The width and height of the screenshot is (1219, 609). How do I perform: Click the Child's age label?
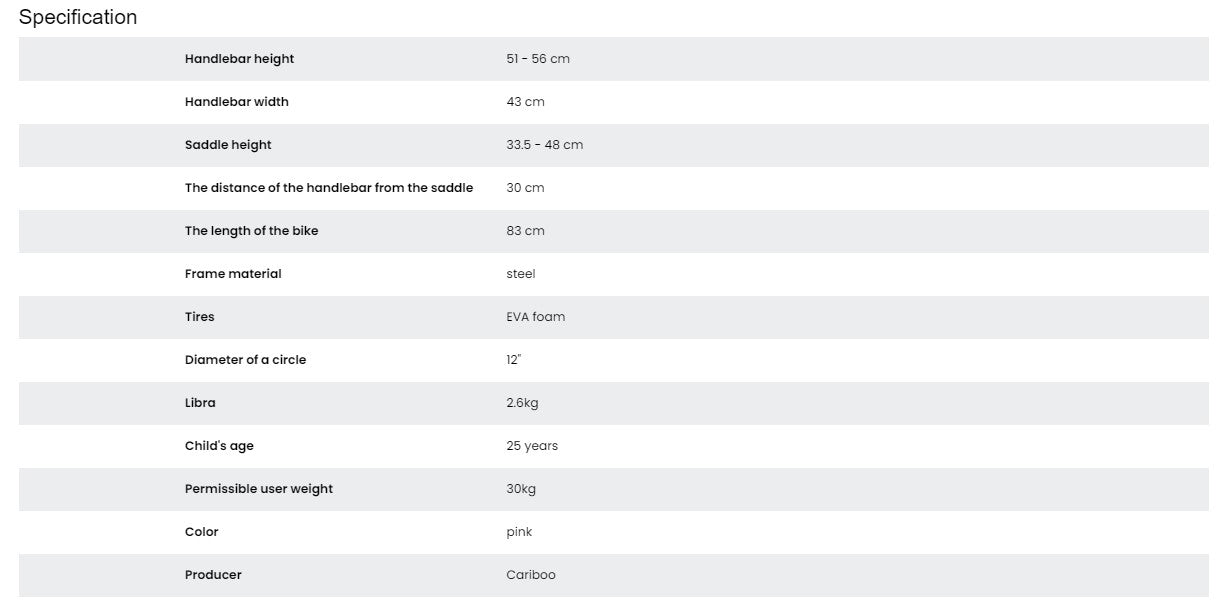point(219,446)
